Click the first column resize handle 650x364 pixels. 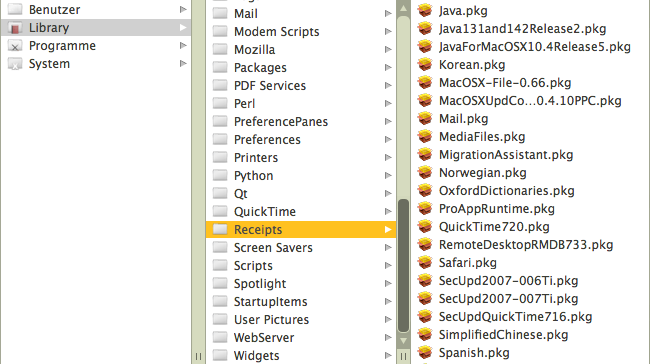tap(198, 356)
